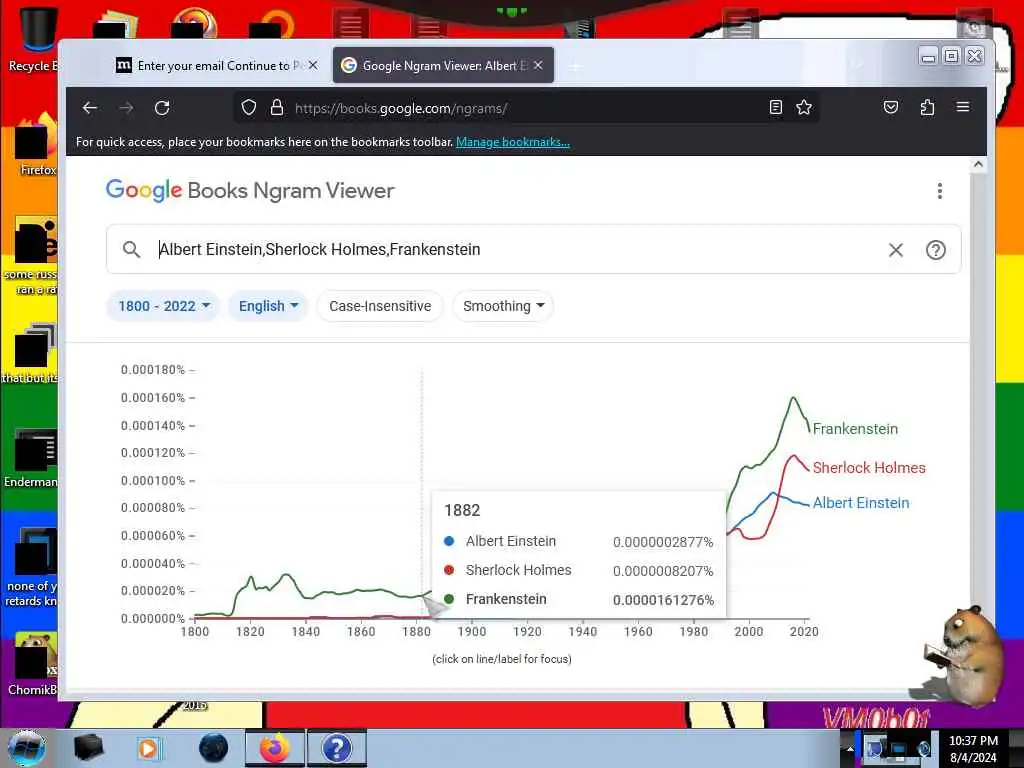Click the Albert Einstein blue legend dot
Image resolution: width=1024 pixels, height=768 pixels.
click(x=449, y=541)
